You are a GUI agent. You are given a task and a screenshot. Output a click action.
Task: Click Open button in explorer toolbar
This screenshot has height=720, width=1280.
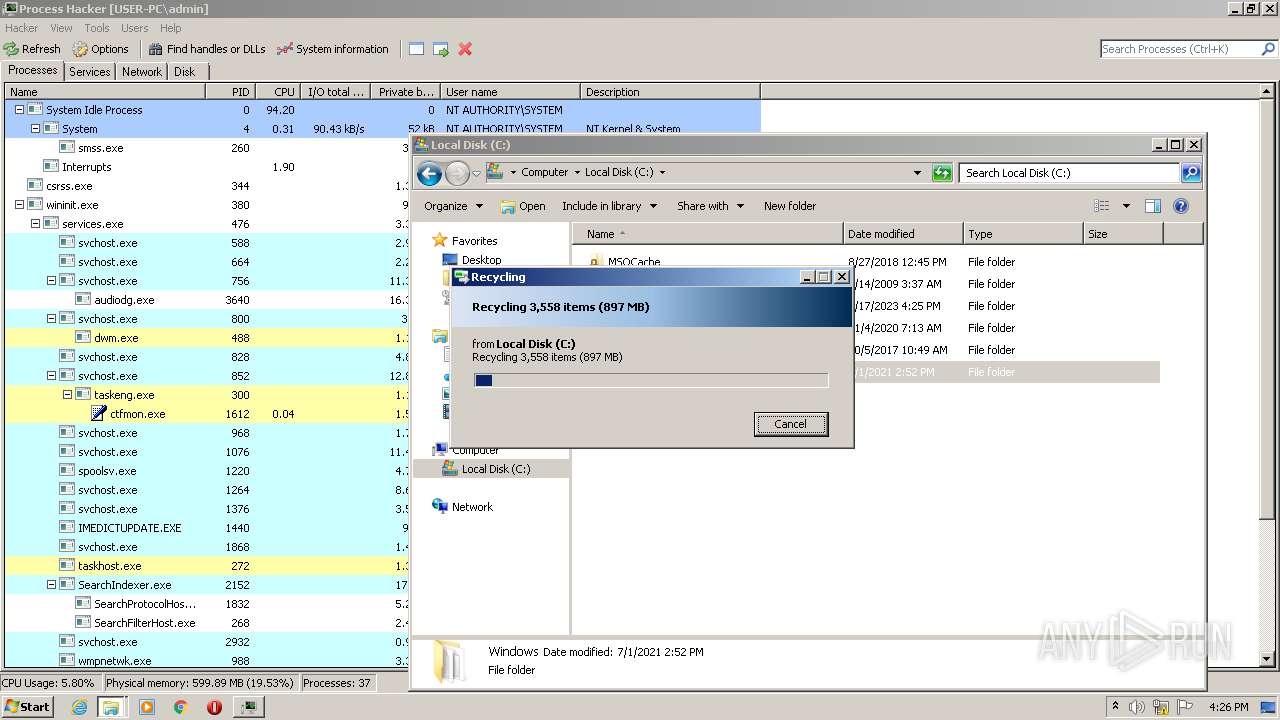click(523, 206)
